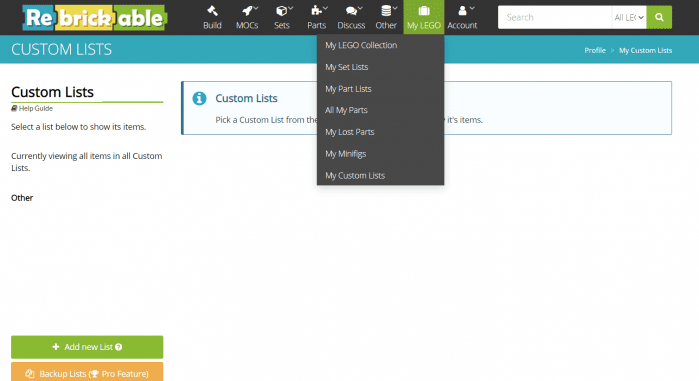Click the Backup Lists Pro Feature button

(87, 372)
